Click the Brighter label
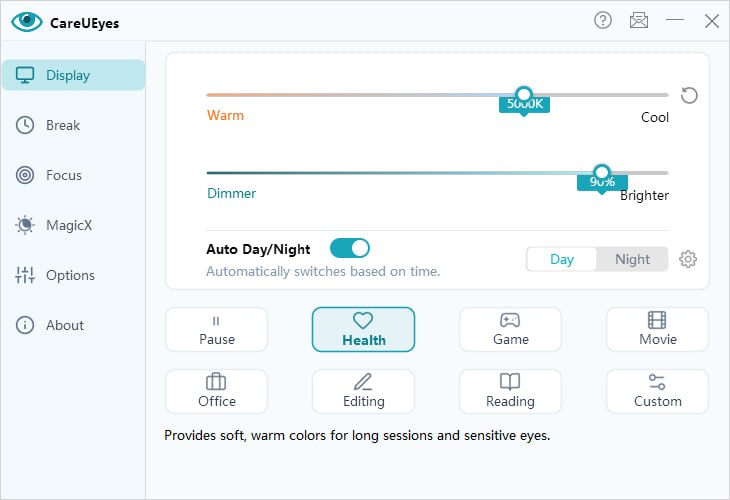The image size is (730, 500). pyautogui.click(x=644, y=195)
